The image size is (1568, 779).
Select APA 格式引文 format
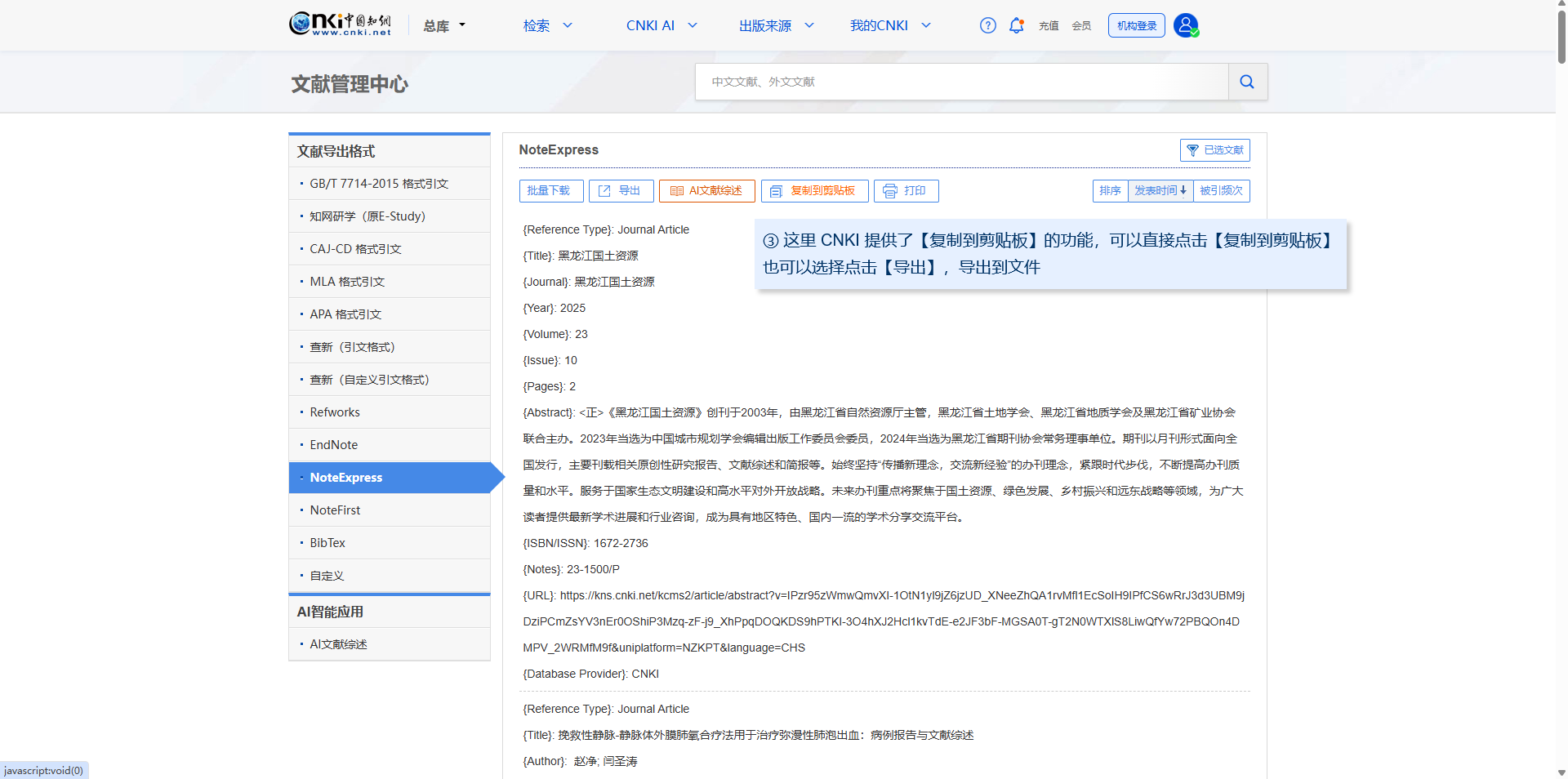tap(390, 314)
